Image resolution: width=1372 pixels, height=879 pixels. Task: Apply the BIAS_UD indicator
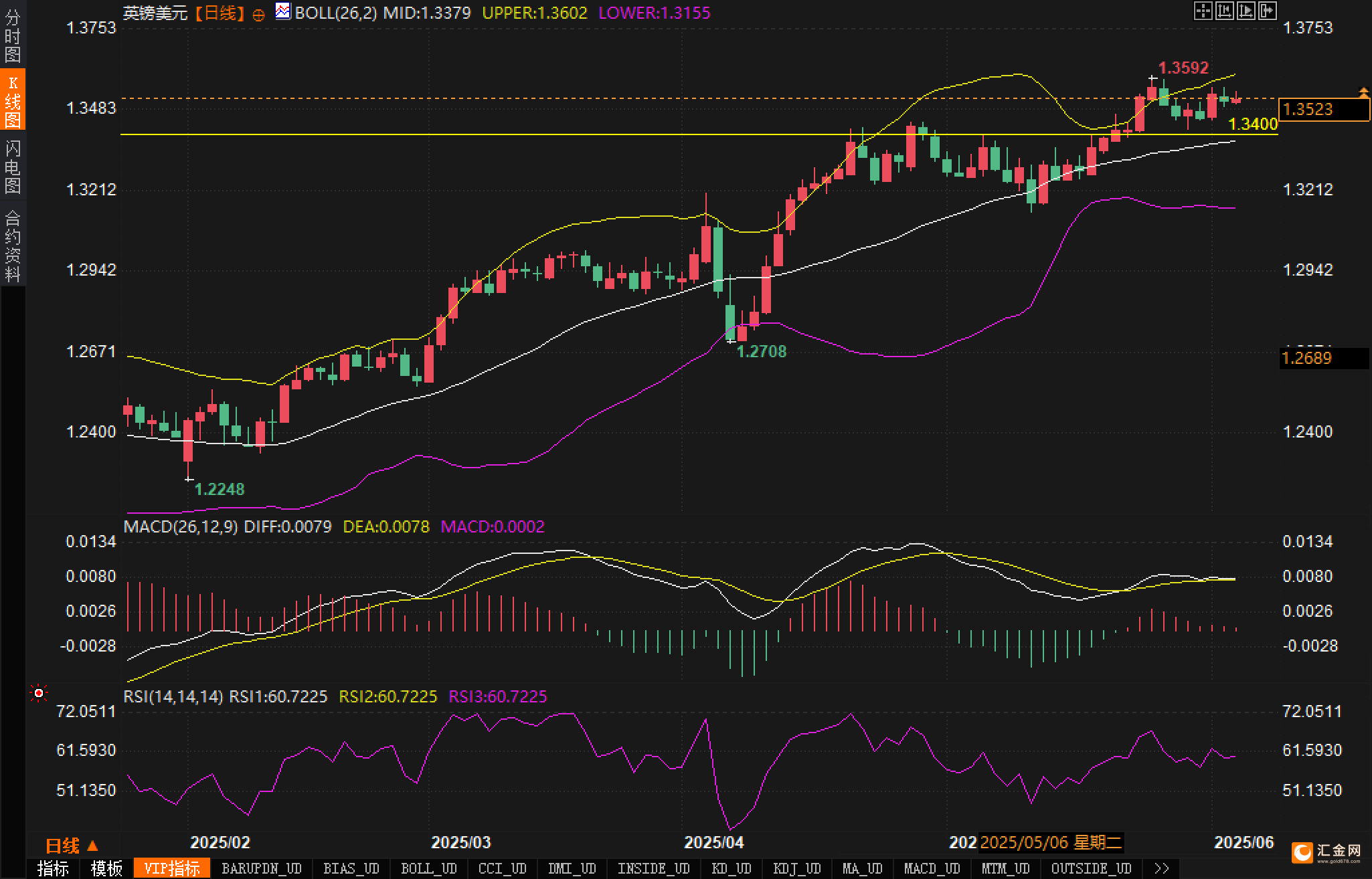pyautogui.click(x=351, y=868)
